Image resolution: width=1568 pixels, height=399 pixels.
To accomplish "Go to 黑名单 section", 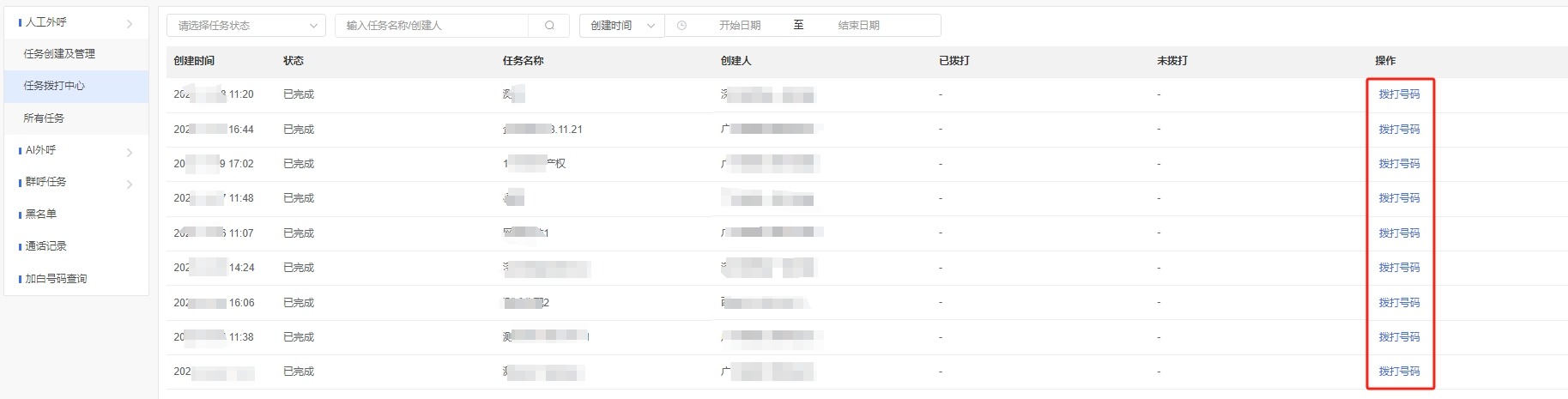I will [x=40, y=215].
